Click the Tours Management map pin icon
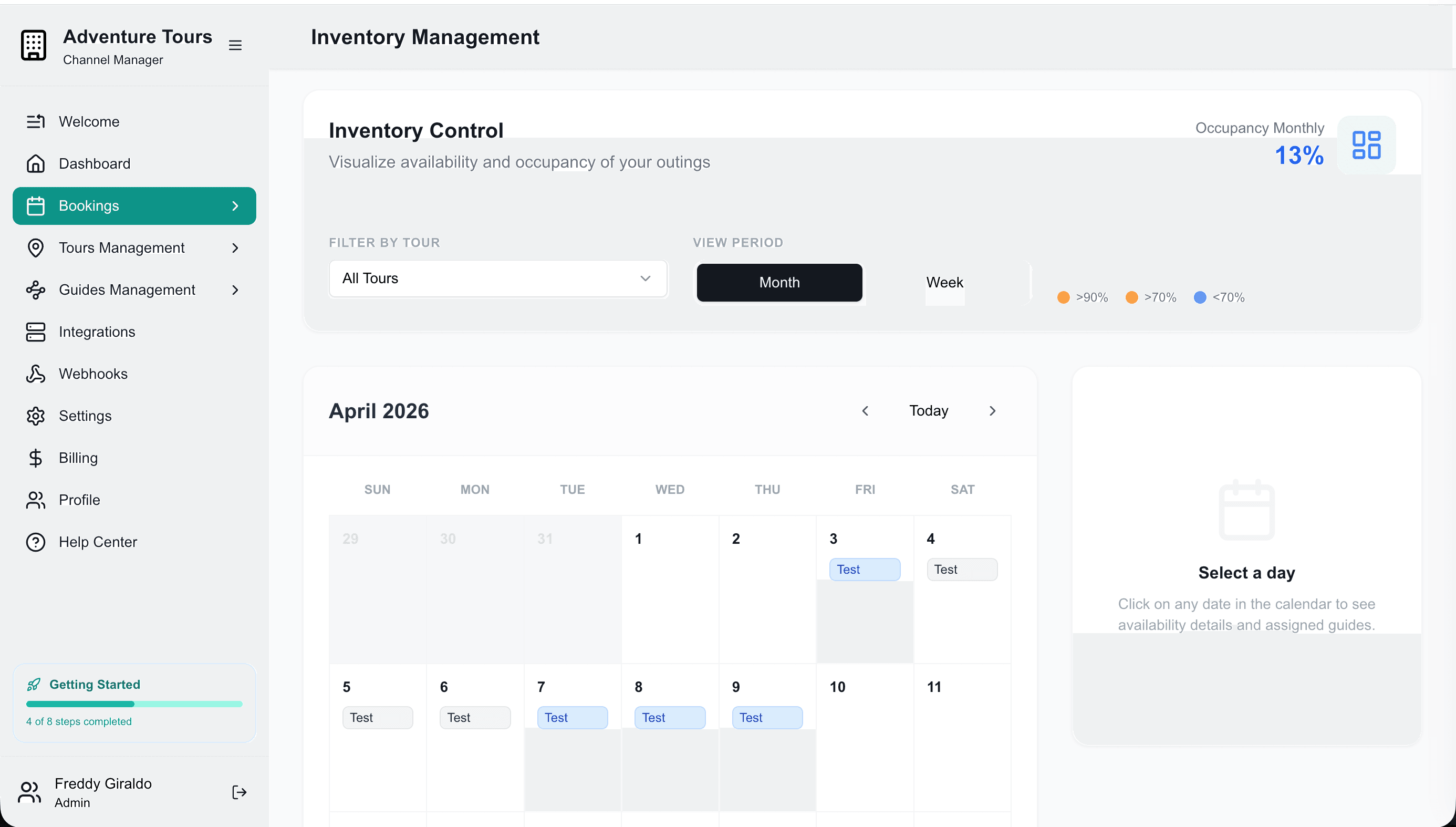This screenshot has width=1456, height=827. tap(35, 247)
